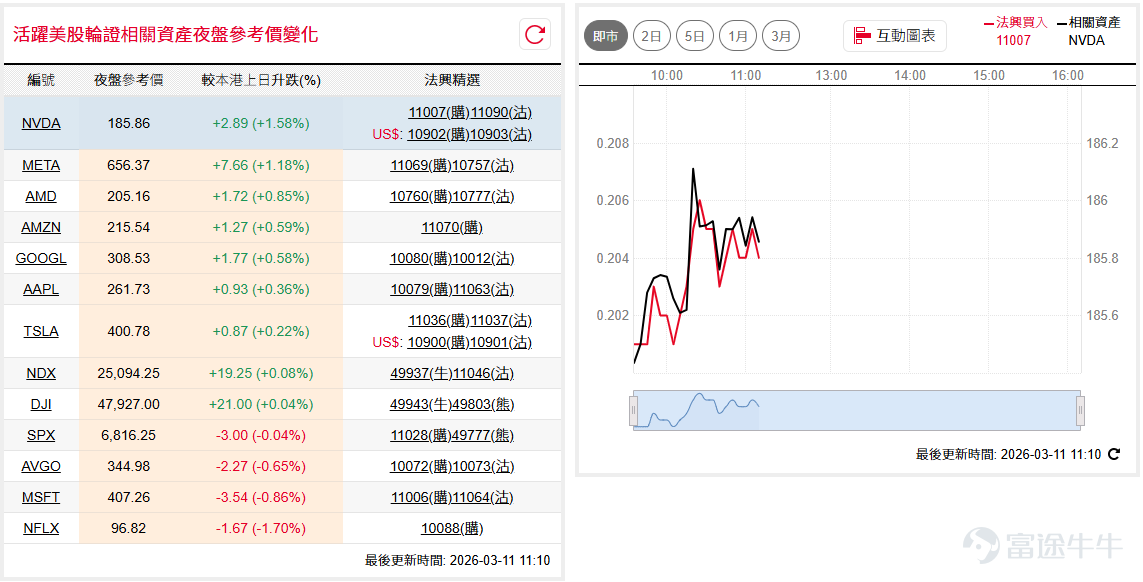1143x582 pixels.
Task: Open the AAPL ticker link
Action: point(41,290)
